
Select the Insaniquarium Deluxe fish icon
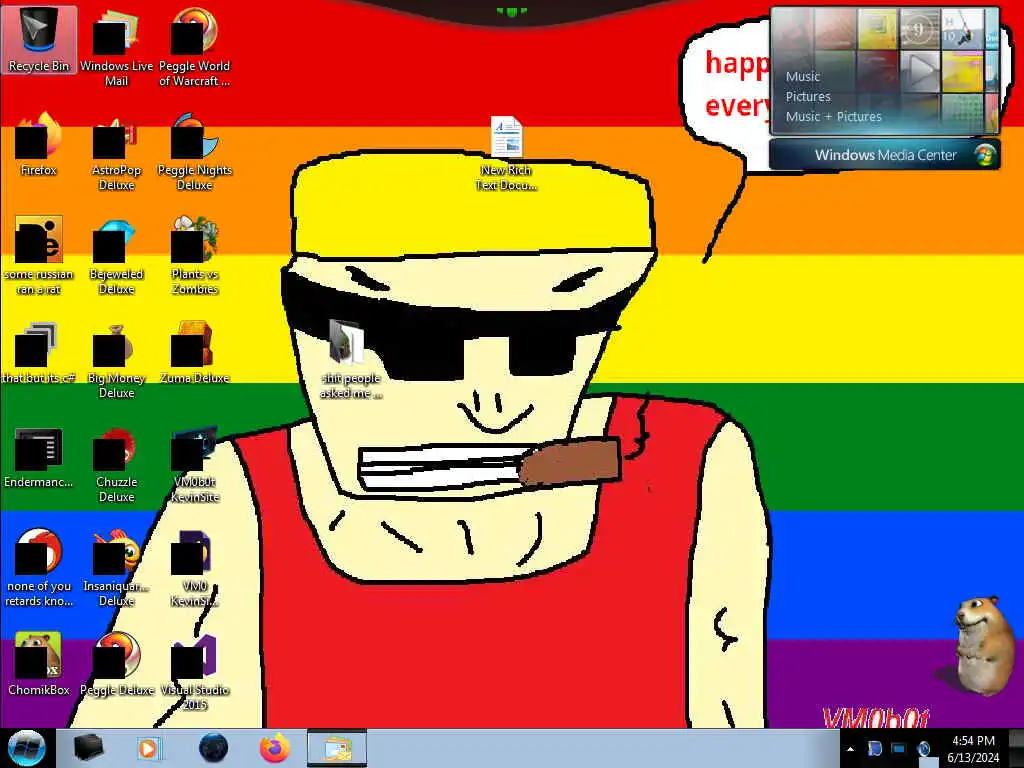[x=116, y=568]
